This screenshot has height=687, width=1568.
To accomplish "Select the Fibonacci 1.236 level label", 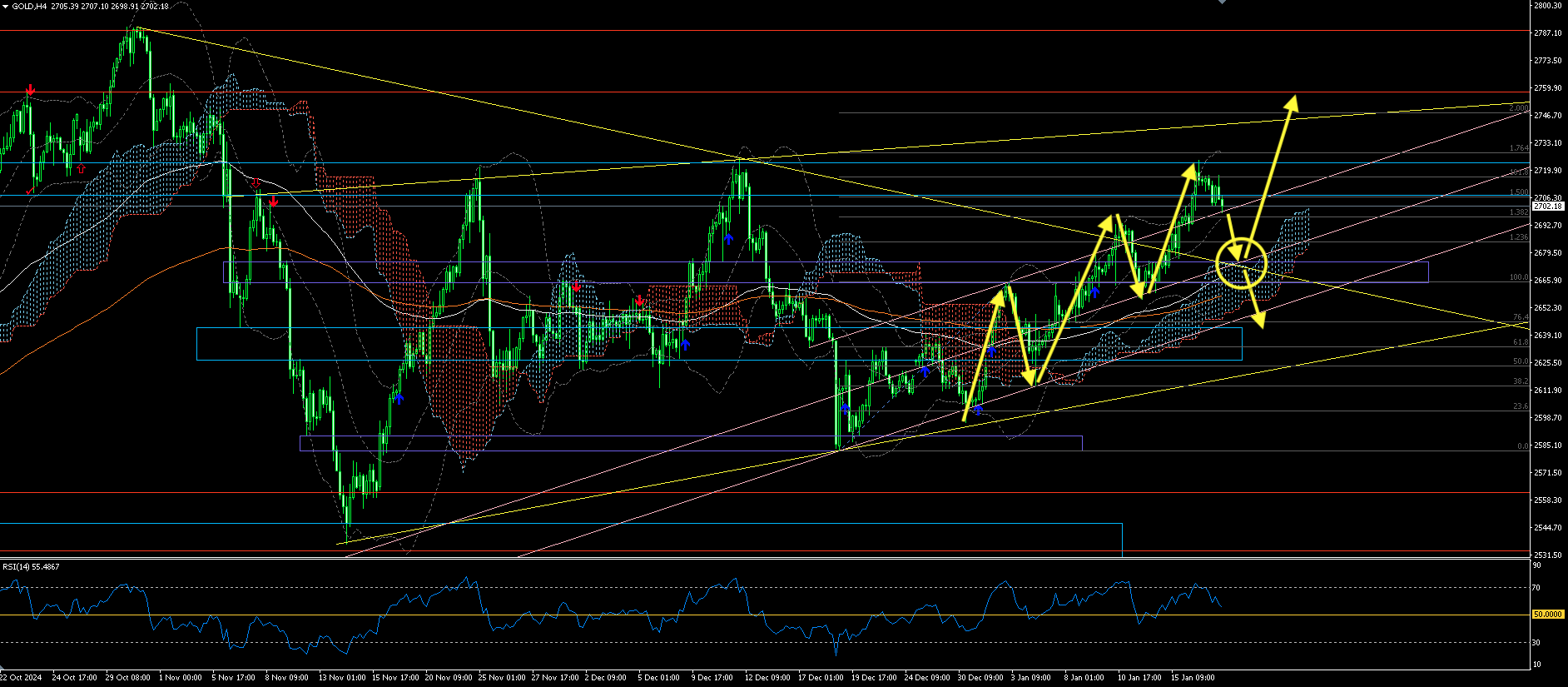I will [x=1519, y=238].
